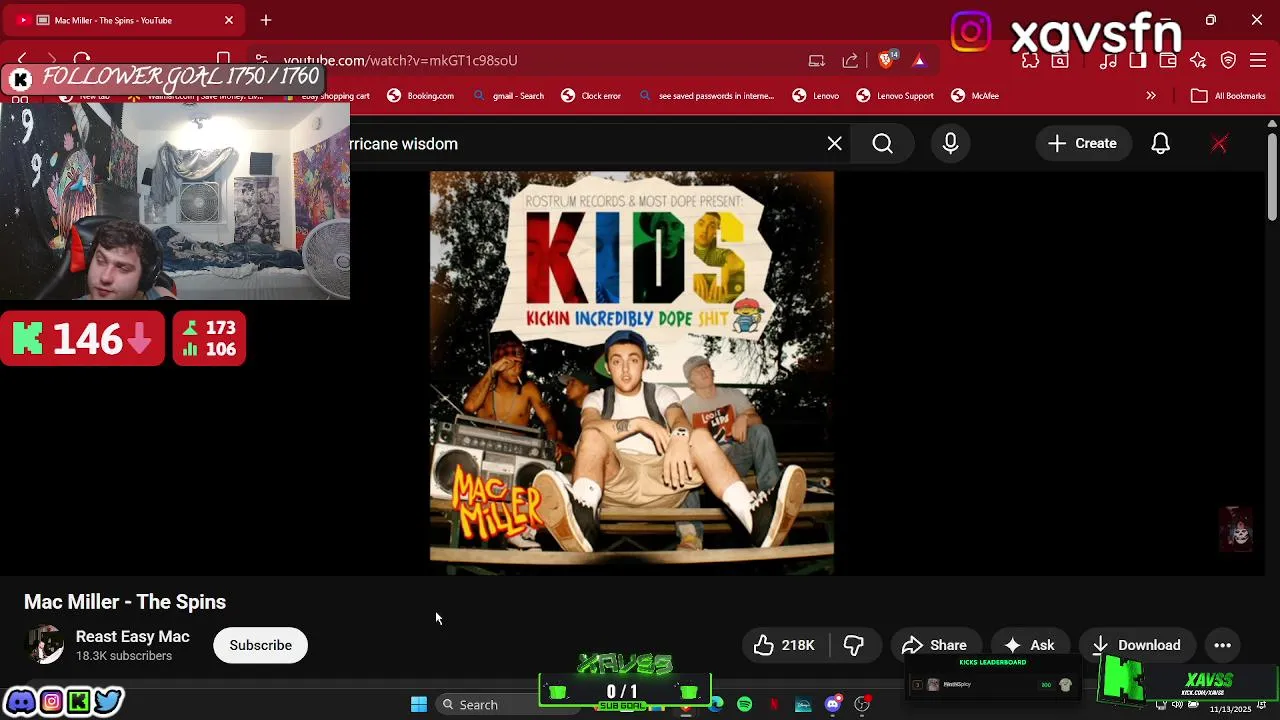Open Spotify from the taskbar
The width and height of the screenshot is (1280, 720).
(745, 704)
